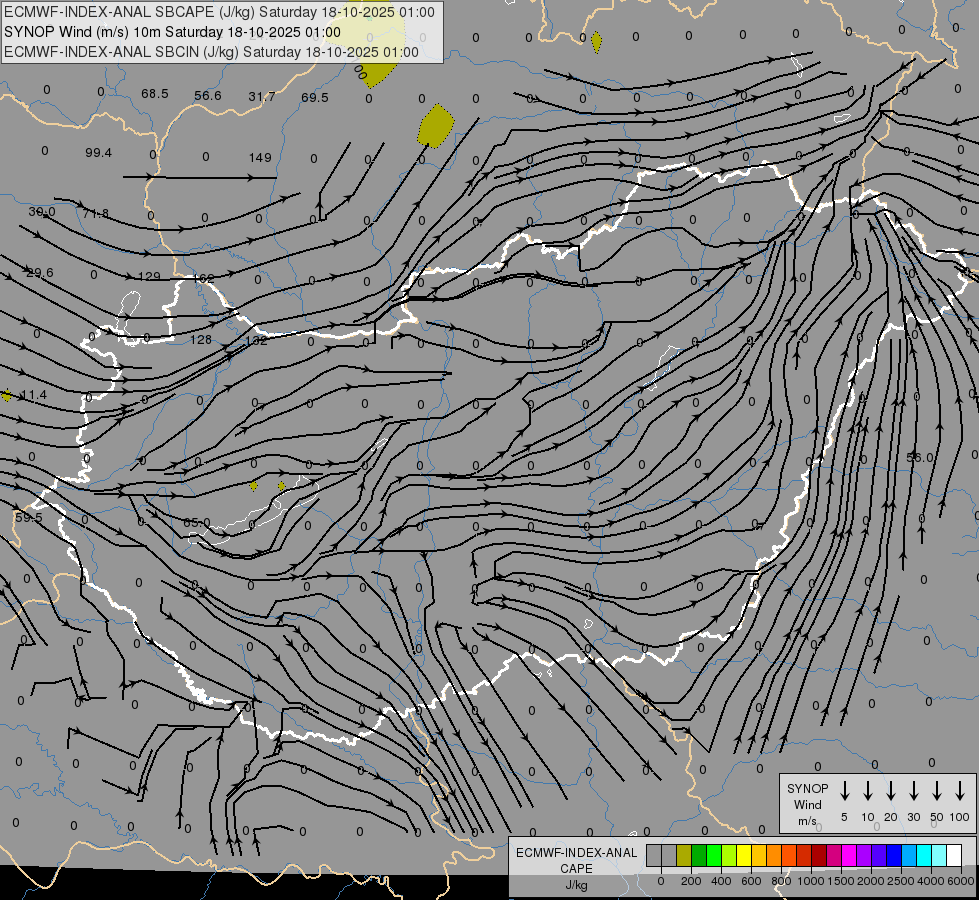Screen dimensions: 979x900
Task: Select the 11.4 value on map
Action: tap(34, 395)
